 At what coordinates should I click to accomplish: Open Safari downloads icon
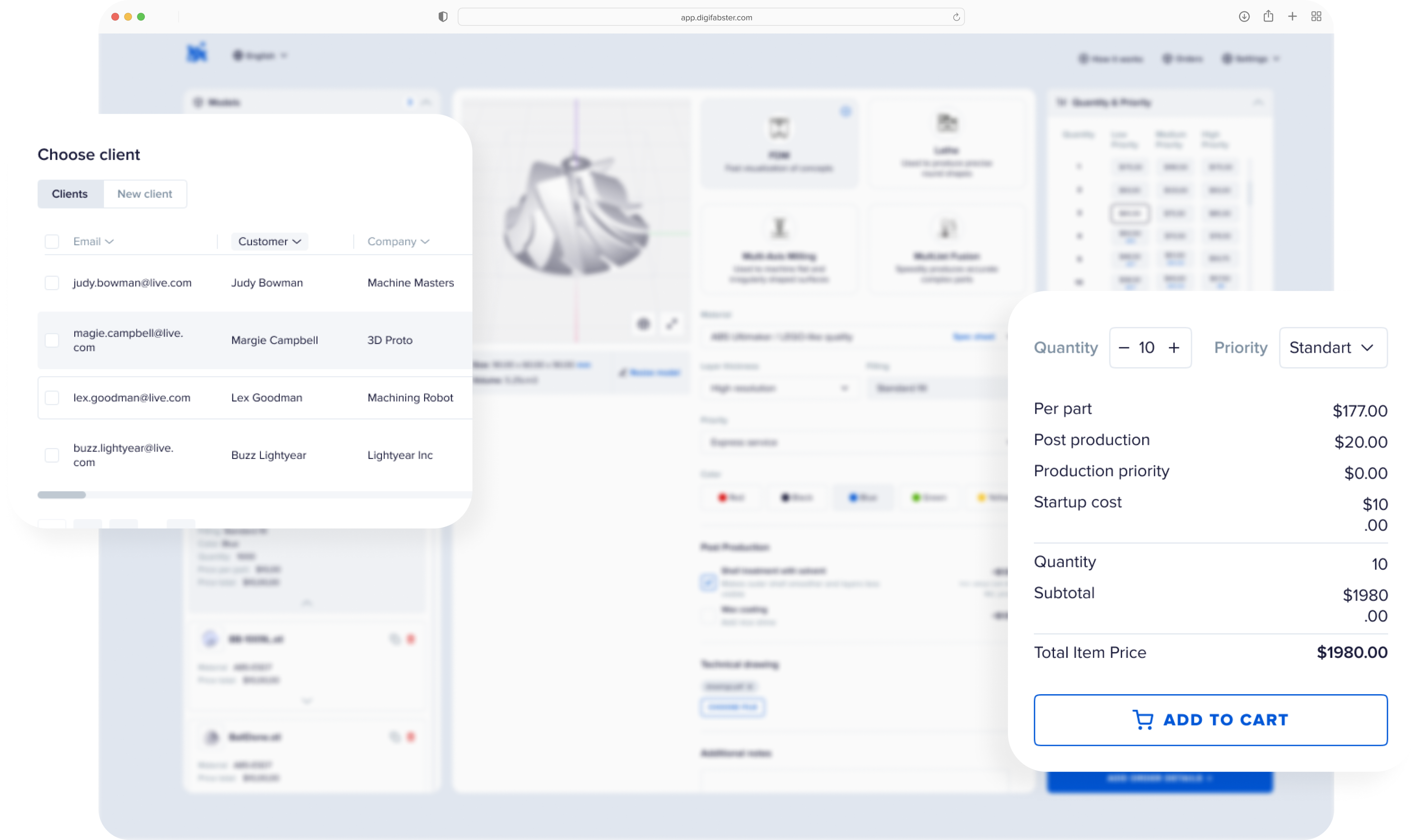click(x=1243, y=16)
